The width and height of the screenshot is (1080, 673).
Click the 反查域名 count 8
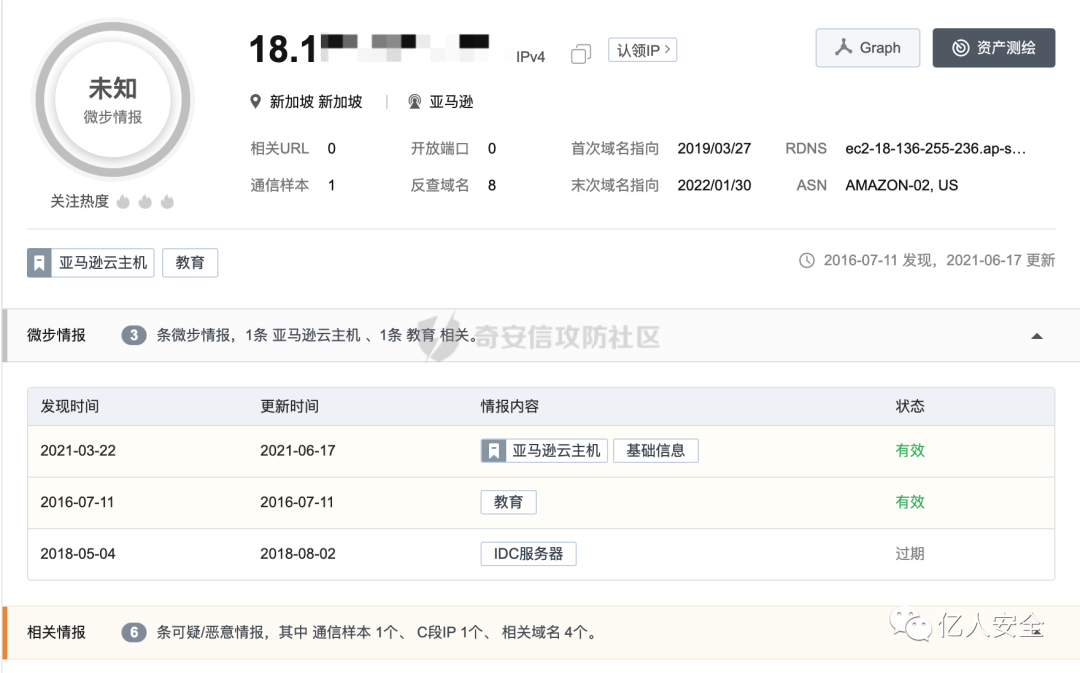click(x=492, y=185)
